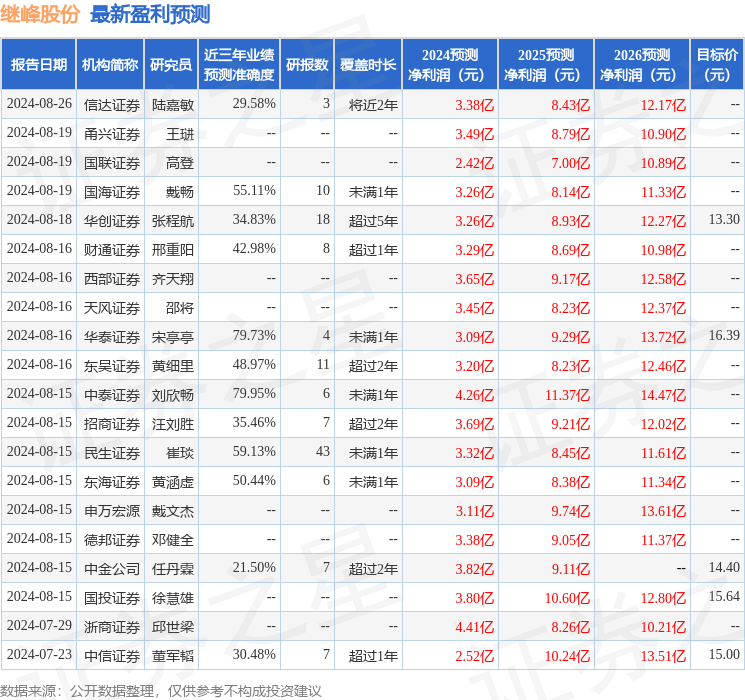The image size is (745, 700).
Task: Click 2026 profit forecast 14.47亿
Action: (663, 395)
